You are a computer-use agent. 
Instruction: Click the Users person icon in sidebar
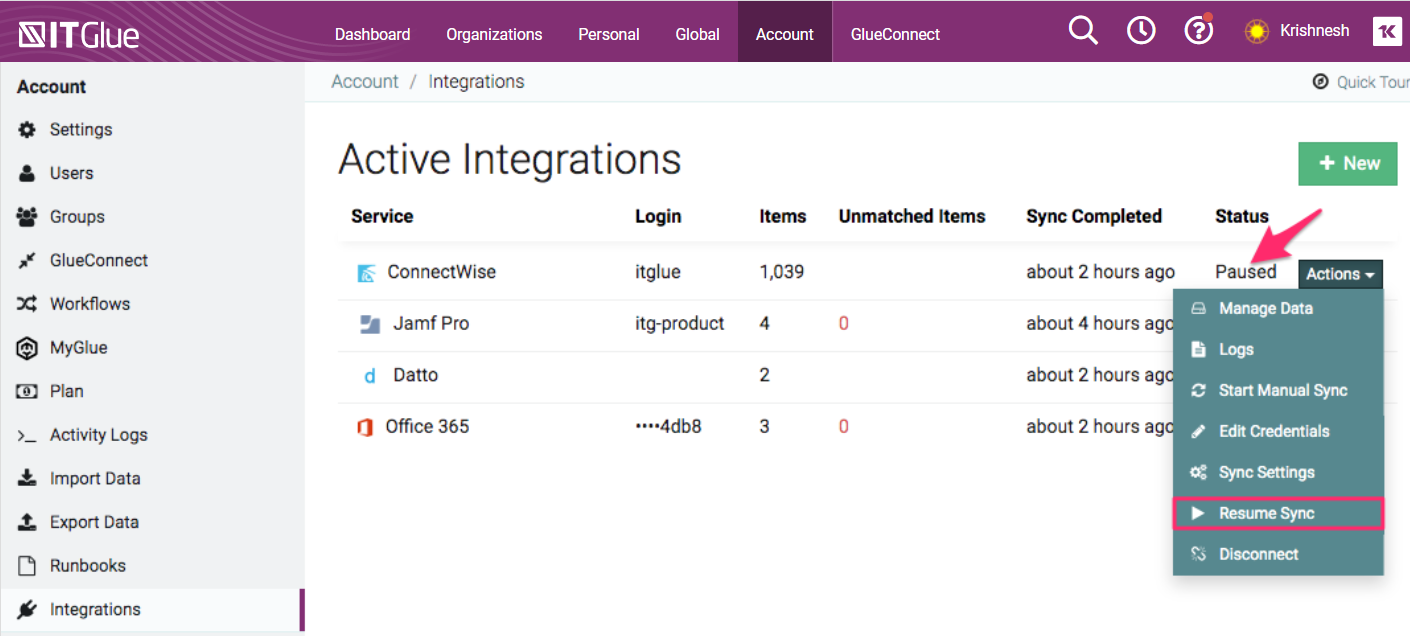28,173
